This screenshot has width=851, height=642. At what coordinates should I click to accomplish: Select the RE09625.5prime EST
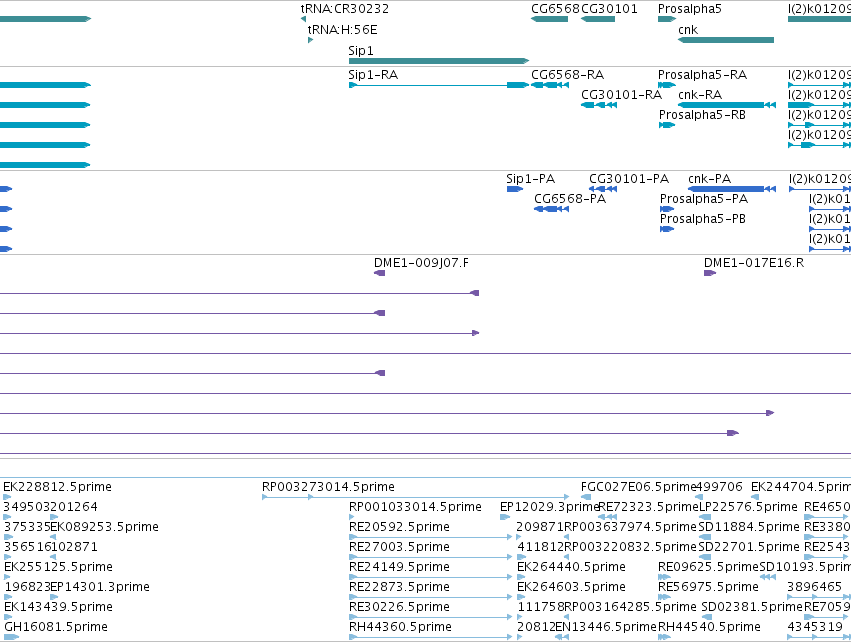[x=665, y=577]
